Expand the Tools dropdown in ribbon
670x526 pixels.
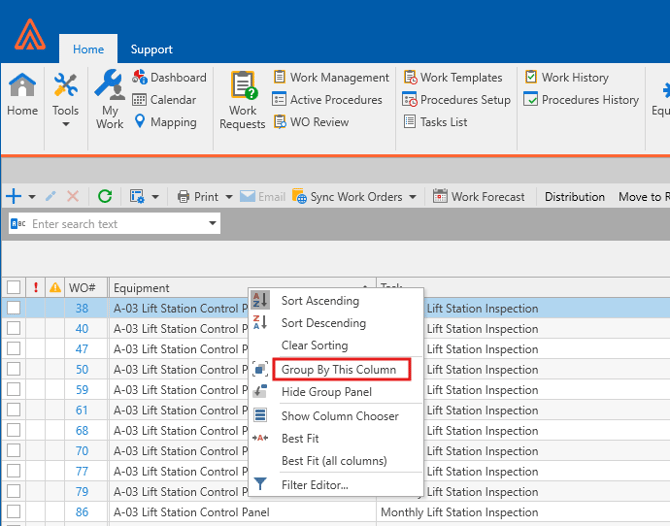66,124
